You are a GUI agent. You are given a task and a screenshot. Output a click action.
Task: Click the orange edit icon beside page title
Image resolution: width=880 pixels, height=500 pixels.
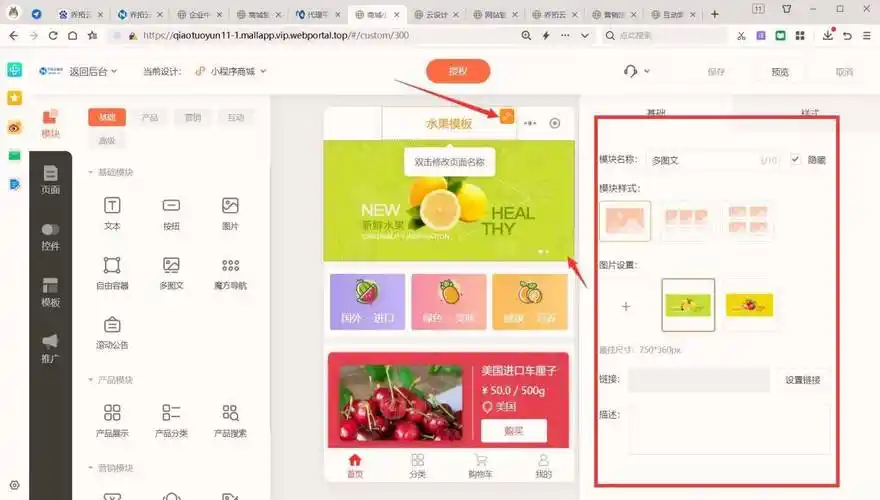[507, 116]
